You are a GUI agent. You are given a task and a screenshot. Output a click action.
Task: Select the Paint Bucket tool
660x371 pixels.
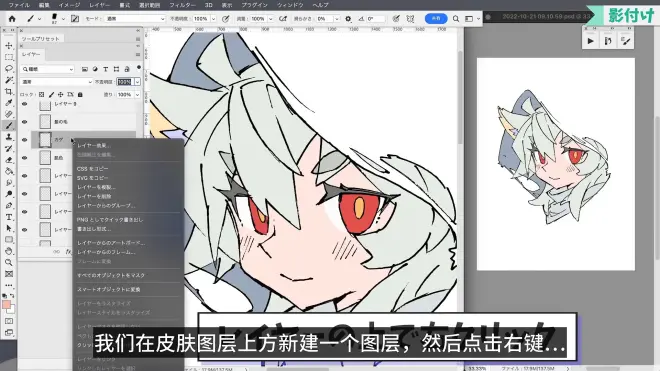[8, 171]
